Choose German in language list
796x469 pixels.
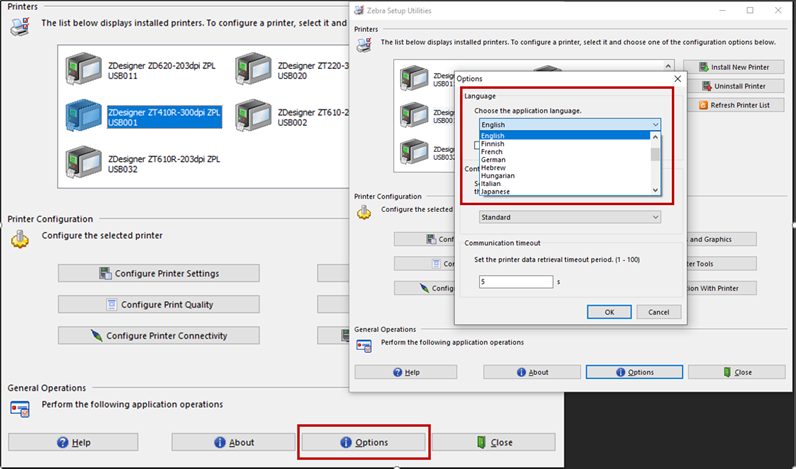[x=565, y=159]
